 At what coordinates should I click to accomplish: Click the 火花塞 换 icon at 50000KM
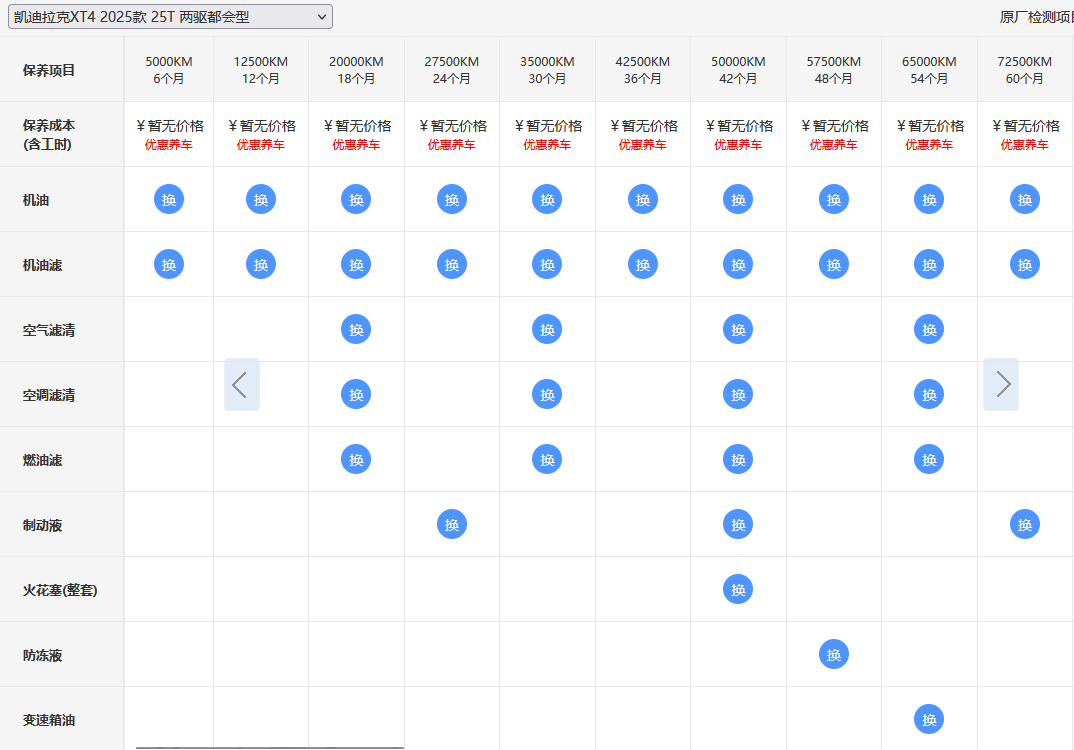(x=738, y=589)
